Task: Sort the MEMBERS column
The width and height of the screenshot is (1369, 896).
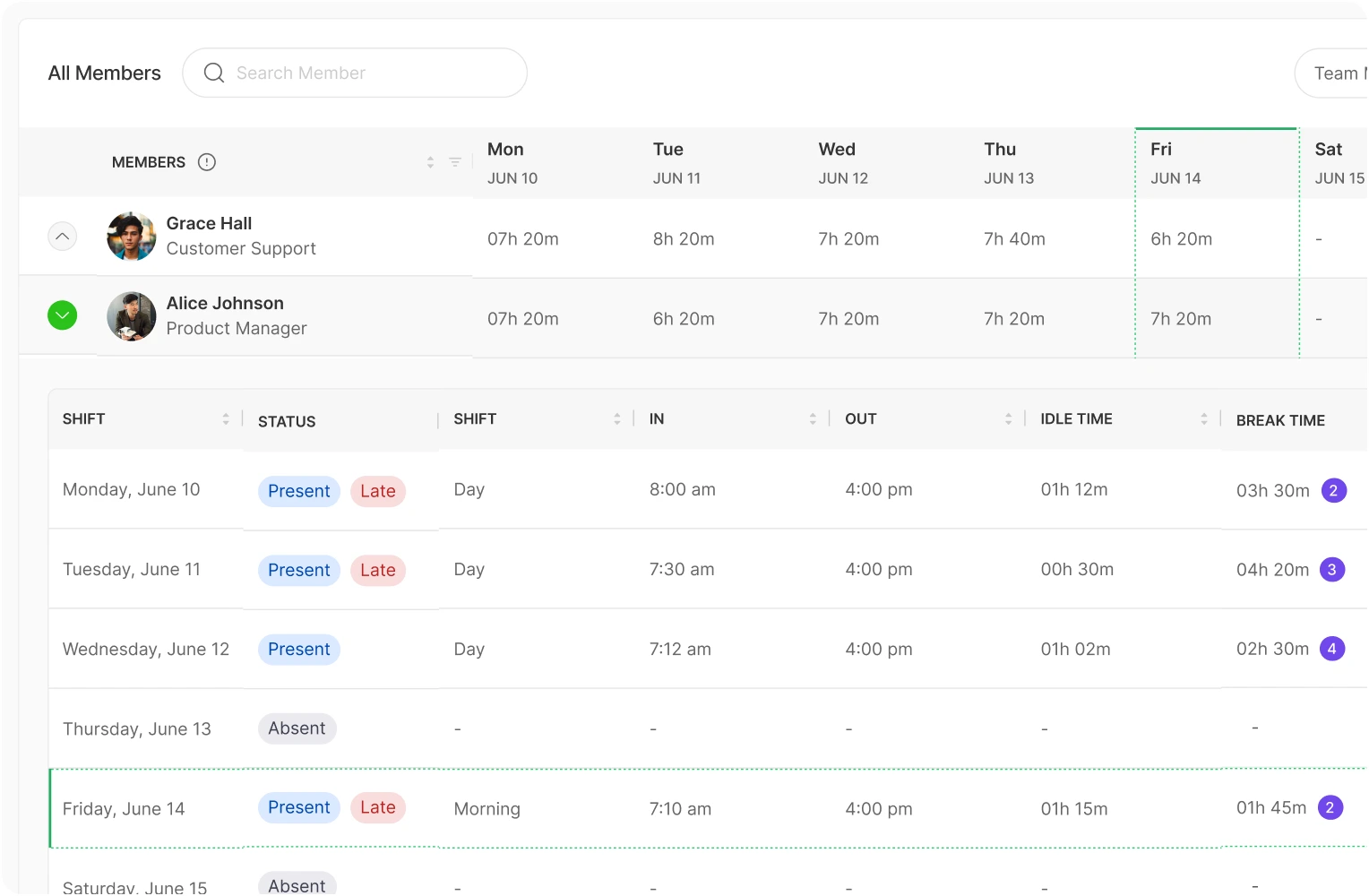Action: [x=430, y=162]
